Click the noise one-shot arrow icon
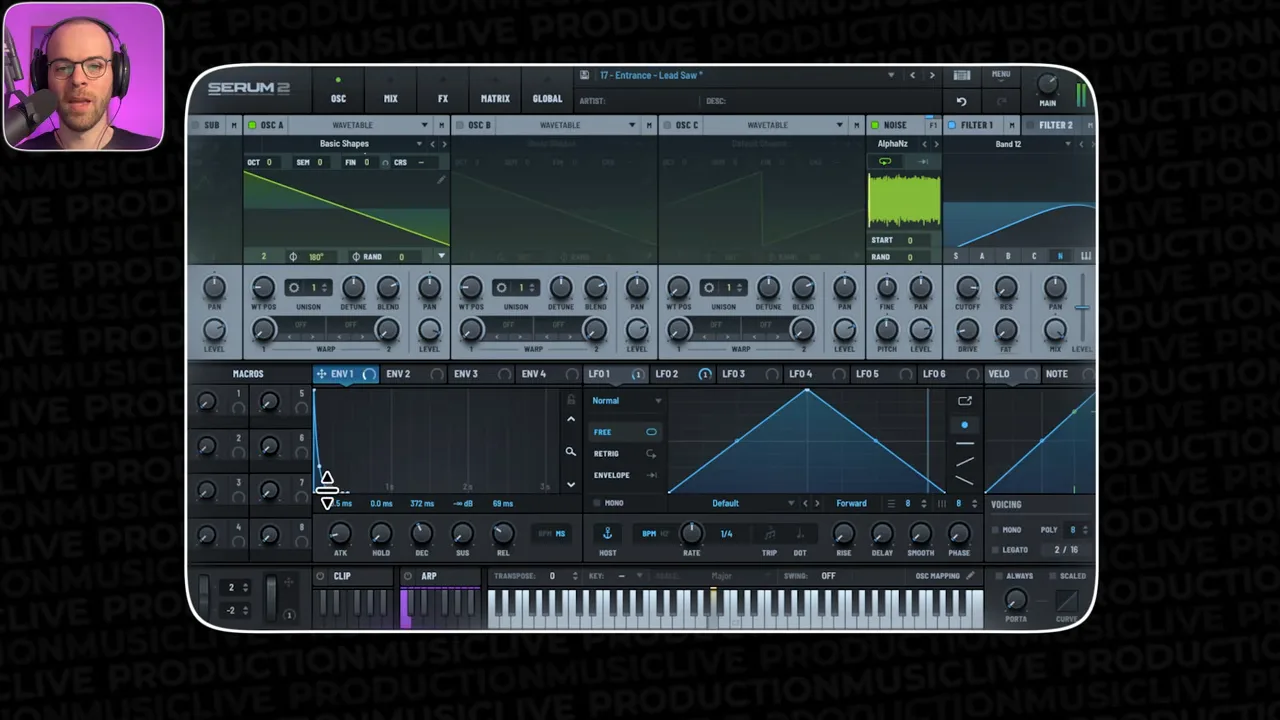The image size is (1280, 720). (922, 161)
